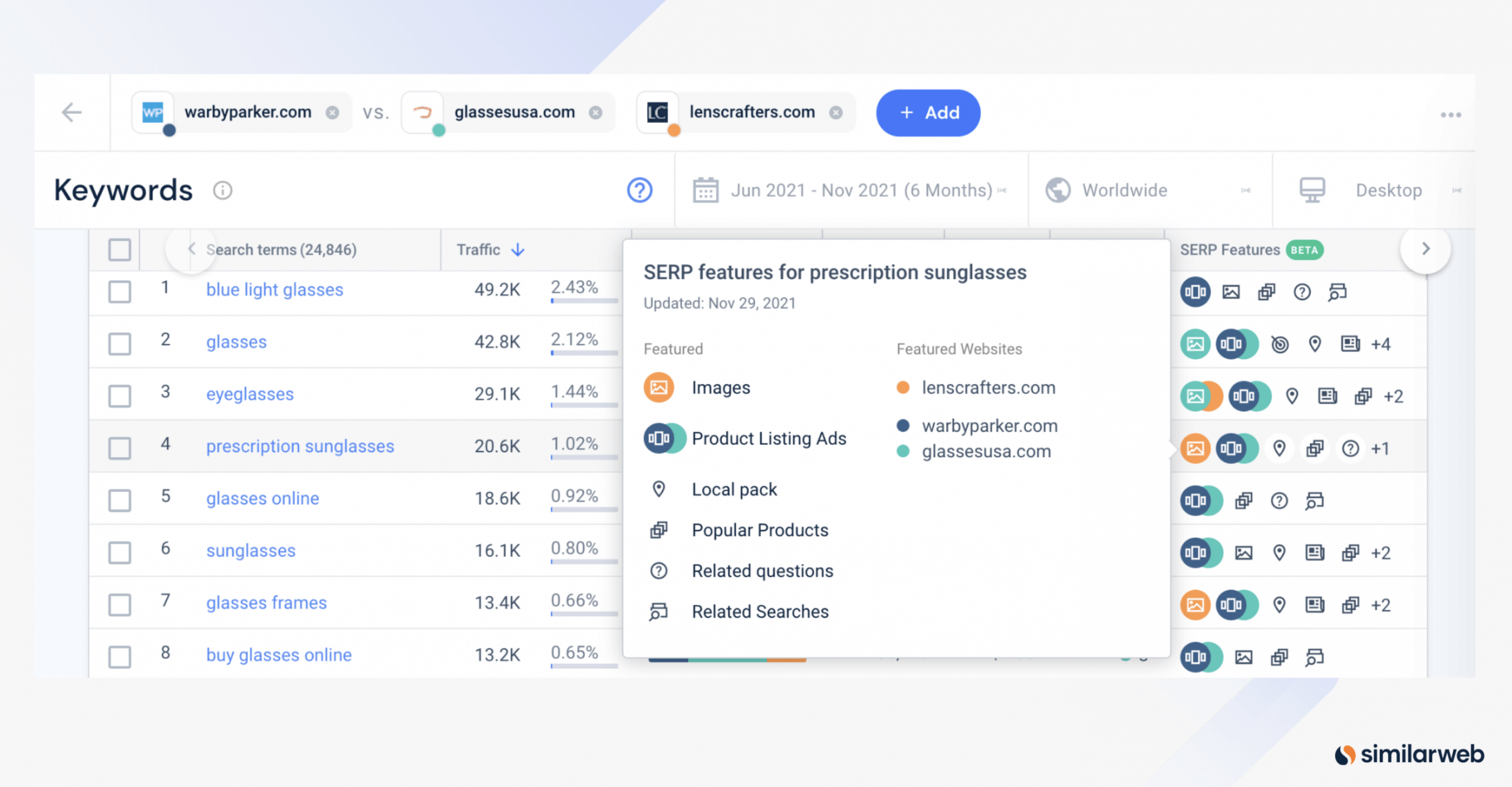
Task: Click Popular Products icon in popup
Action: [x=659, y=530]
